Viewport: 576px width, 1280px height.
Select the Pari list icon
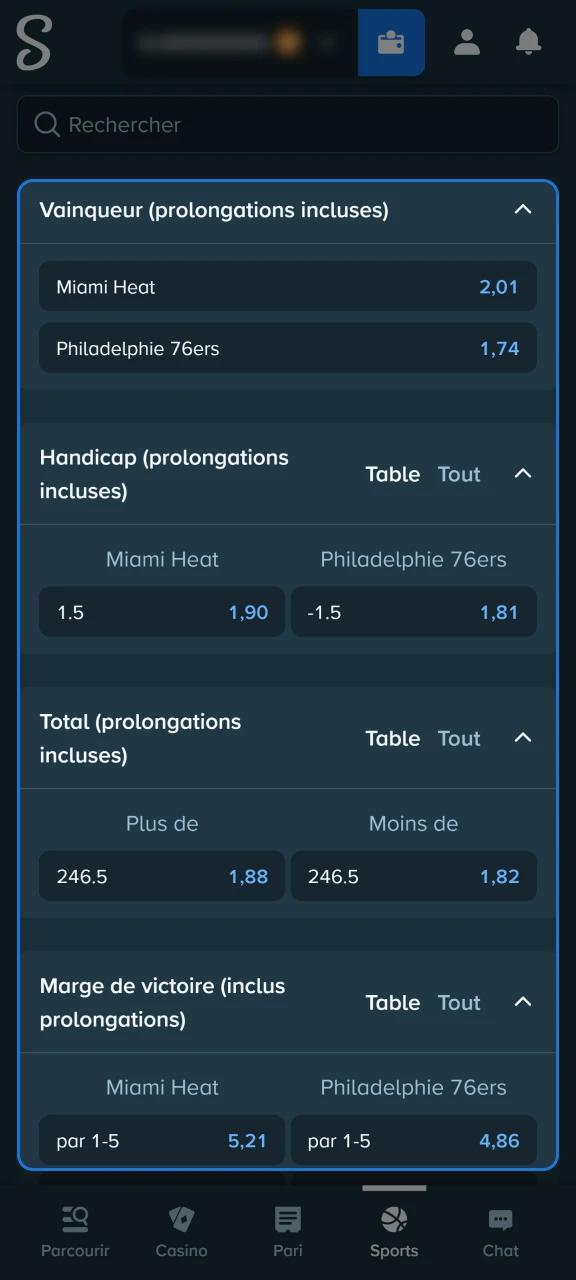pyautogui.click(x=287, y=1220)
